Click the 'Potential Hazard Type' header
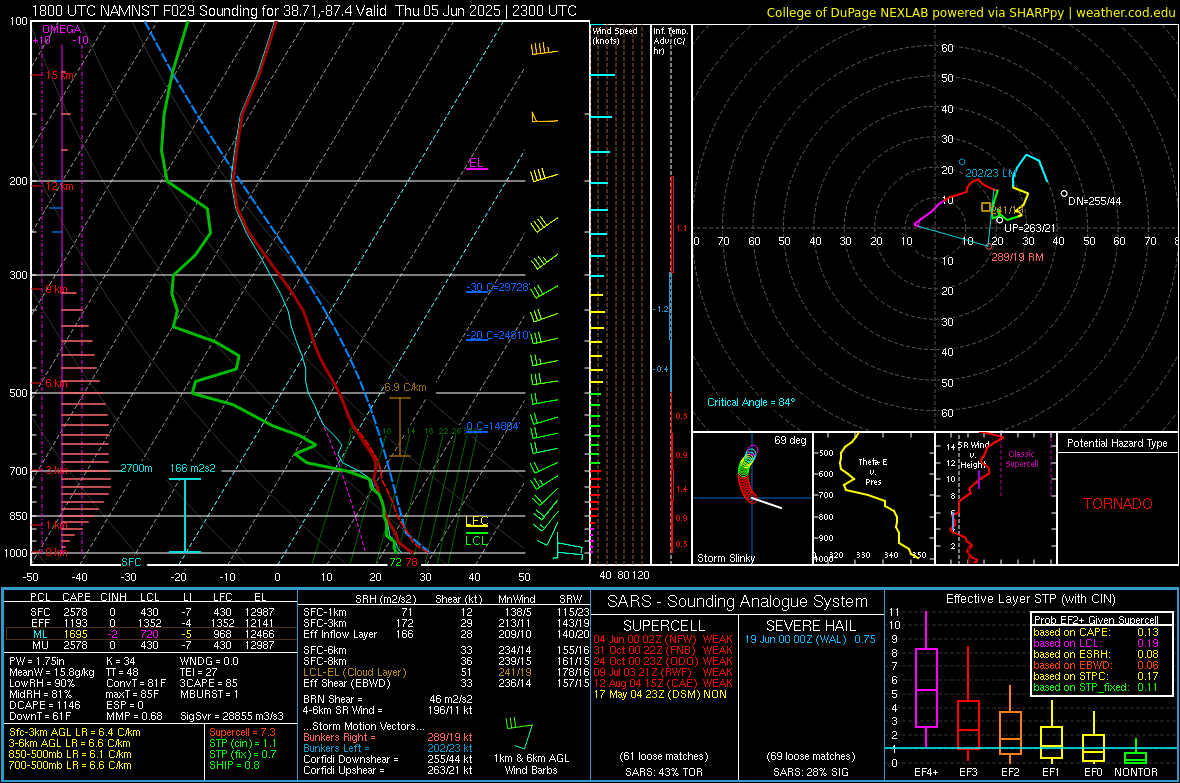The height and width of the screenshot is (783, 1180). [1117, 443]
